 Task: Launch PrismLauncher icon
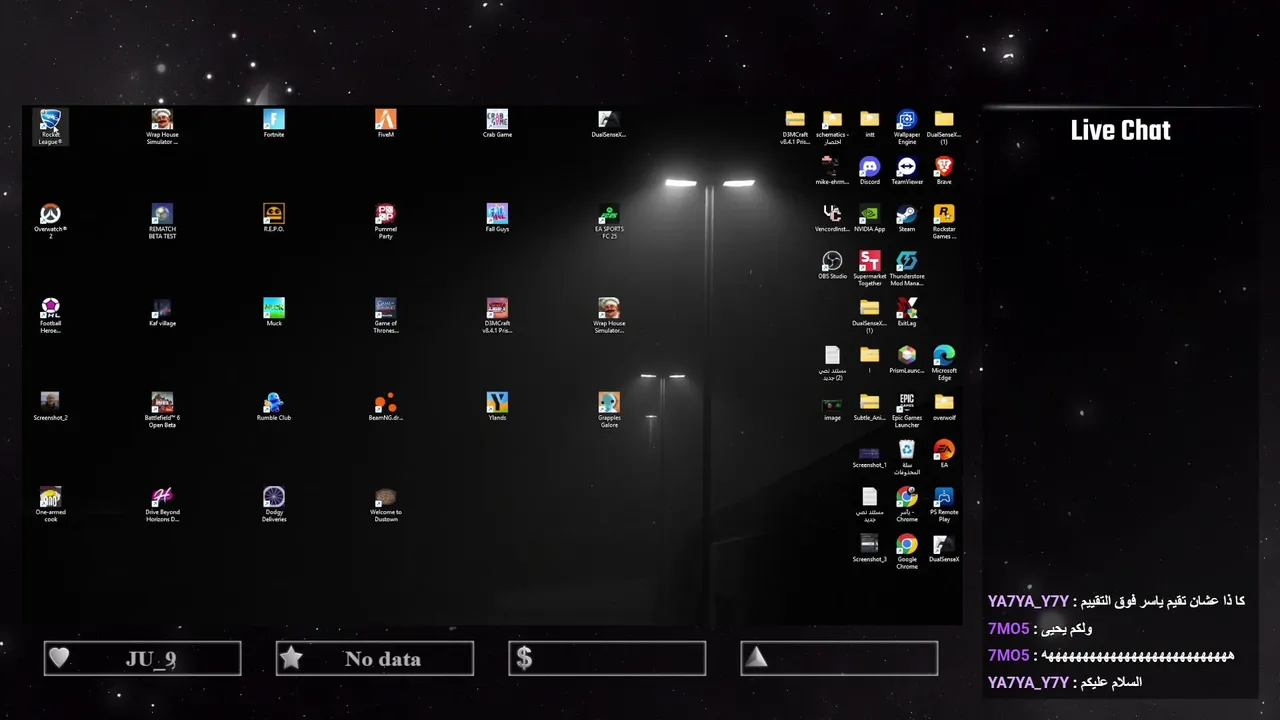906,360
